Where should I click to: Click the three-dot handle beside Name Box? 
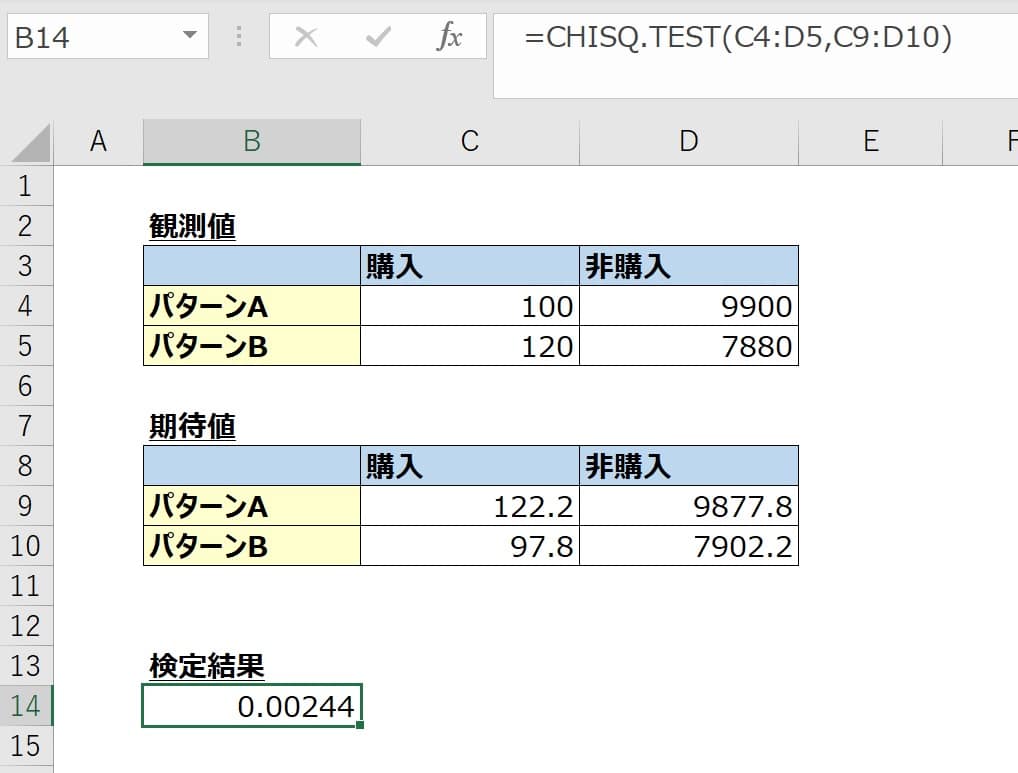pos(238,38)
